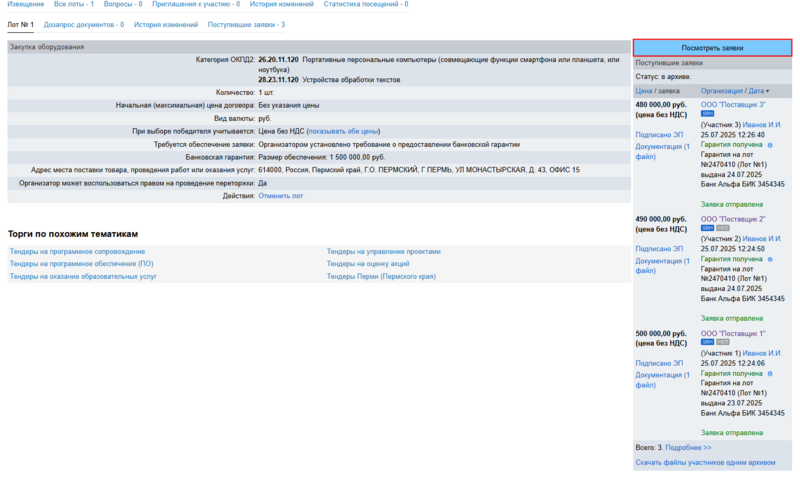Click guarantee info icon for the 490 000 bid
Image resolution: width=800 pixels, height=477 pixels.
coord(769,259)
